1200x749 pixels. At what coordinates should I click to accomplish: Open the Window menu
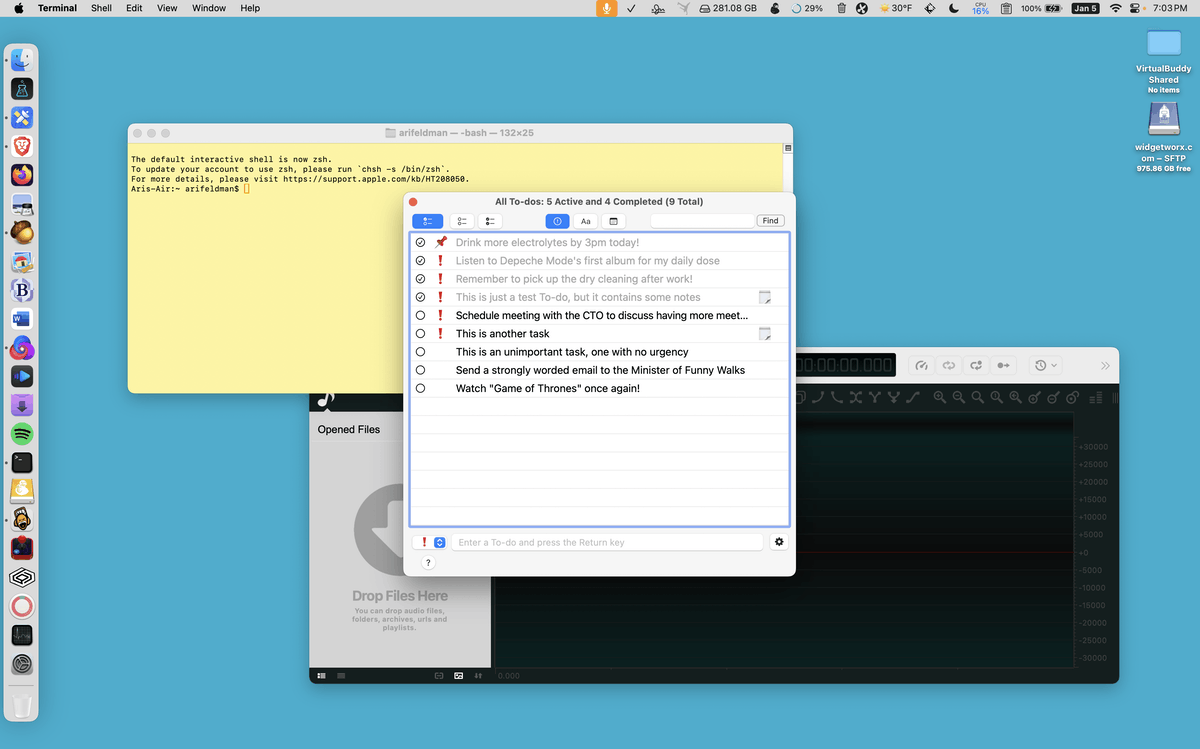coord(209,8)
